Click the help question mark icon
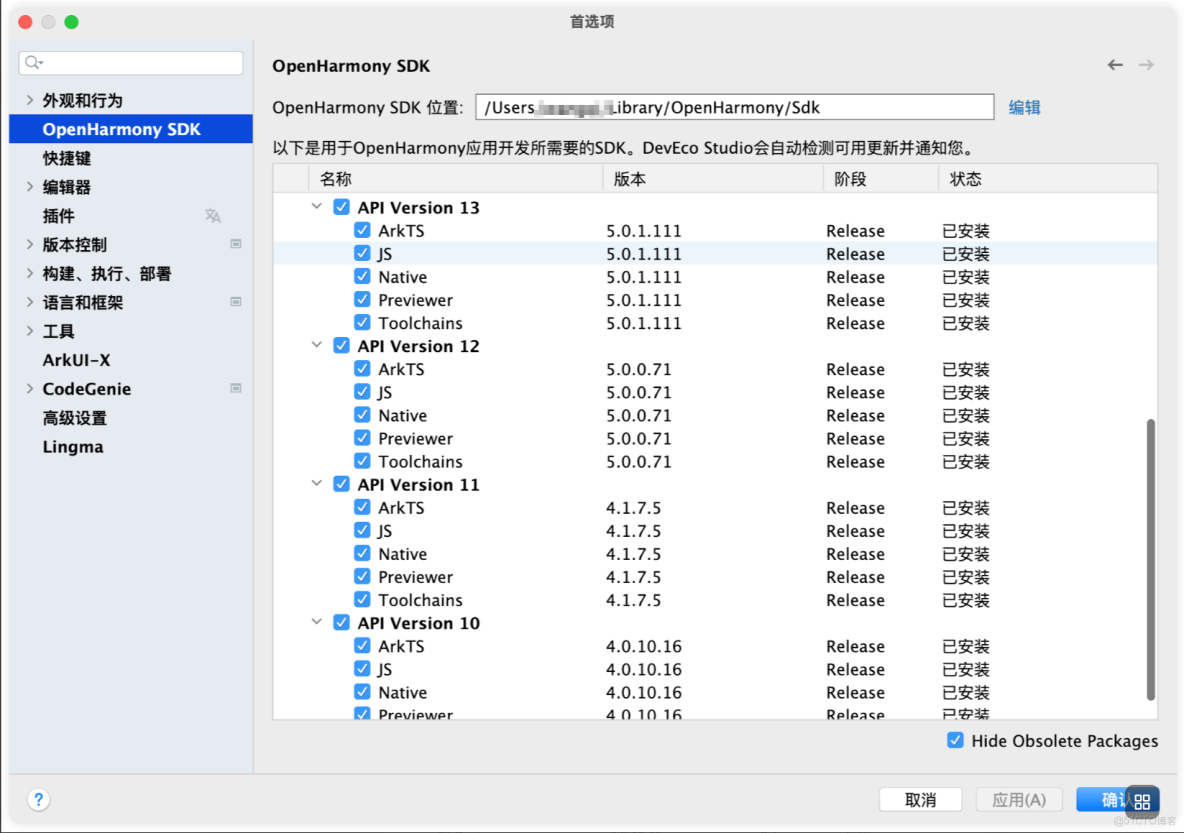 tap(38, 799)
